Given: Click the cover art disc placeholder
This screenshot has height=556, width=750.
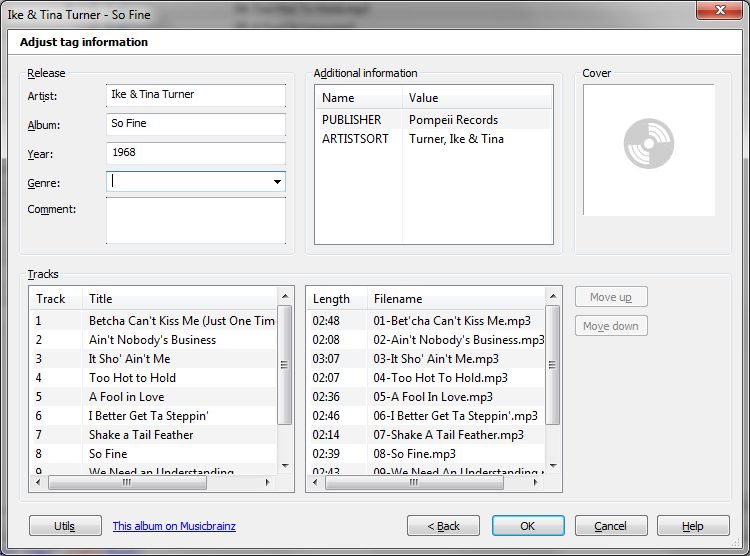Looking at the screenshot, I should click(x=649, y=144).
